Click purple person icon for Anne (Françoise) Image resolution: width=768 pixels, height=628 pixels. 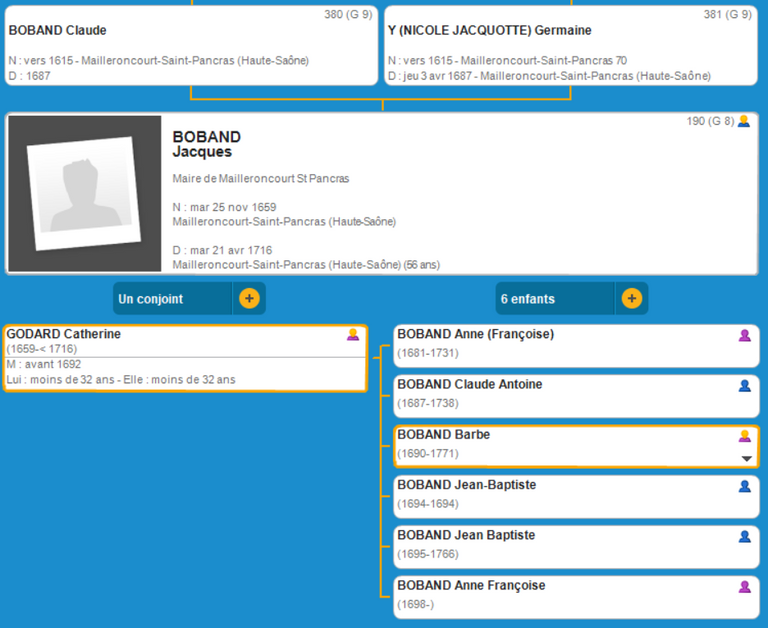tap(744, 335)
